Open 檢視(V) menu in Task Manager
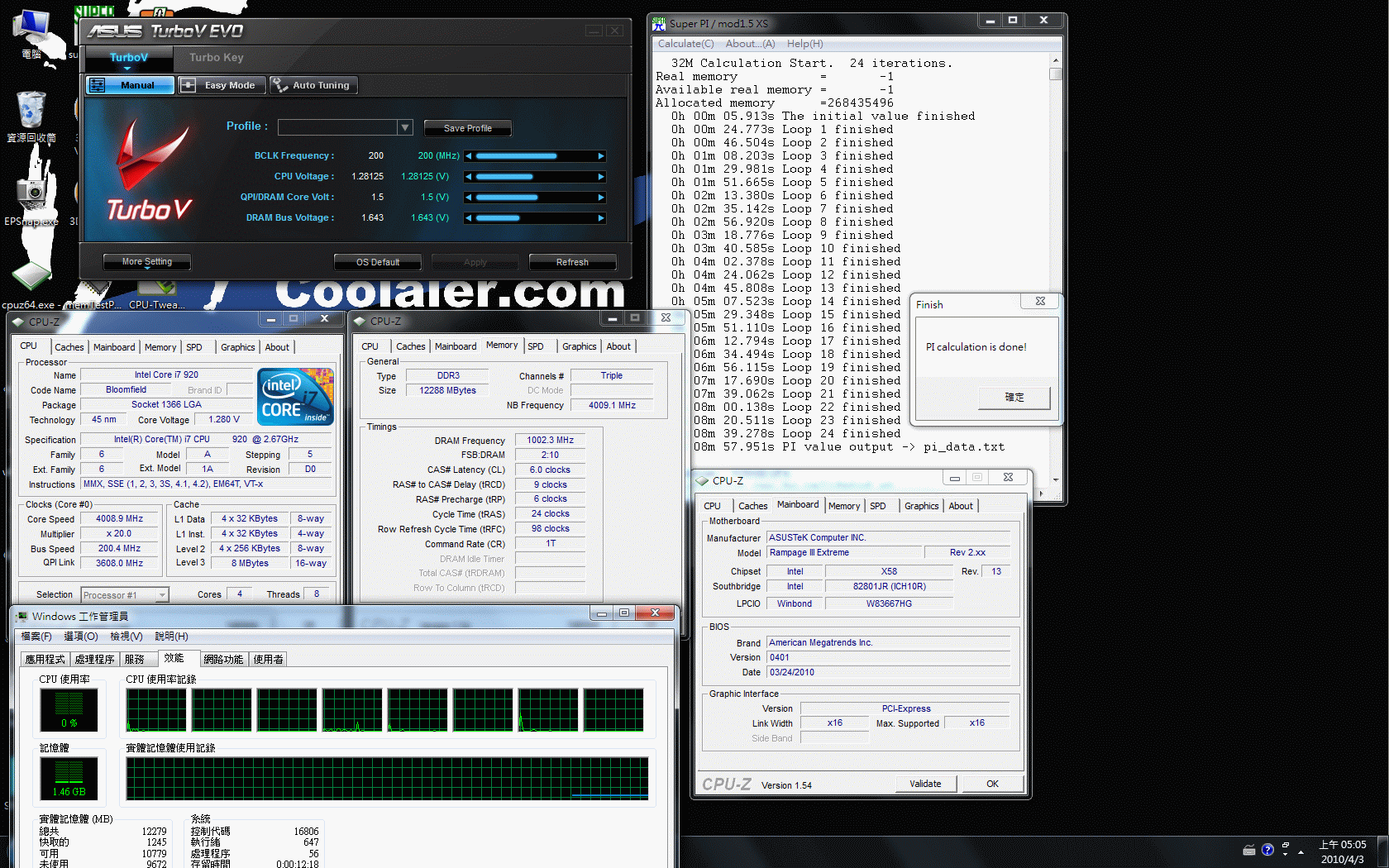 (x=126, y=637)
